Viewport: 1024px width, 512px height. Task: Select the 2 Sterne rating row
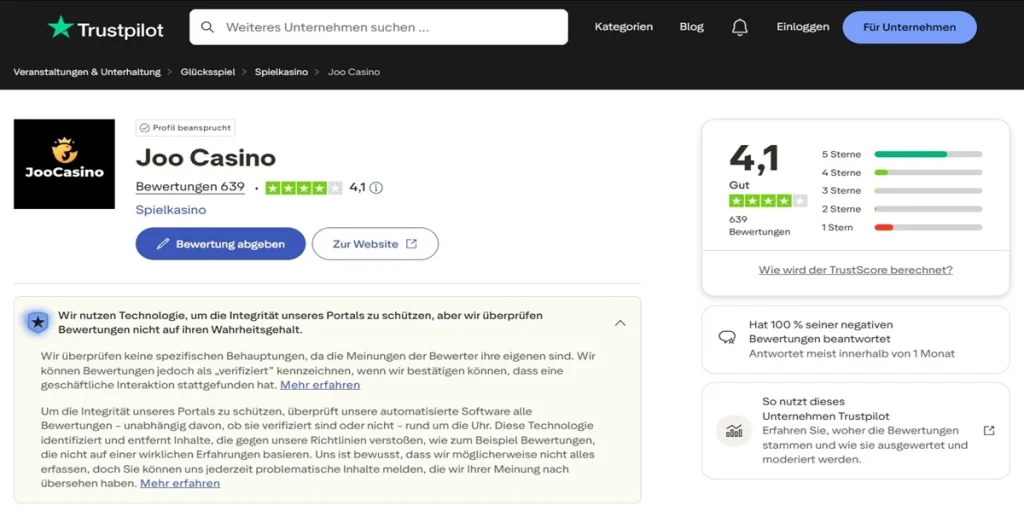[901, 209]
